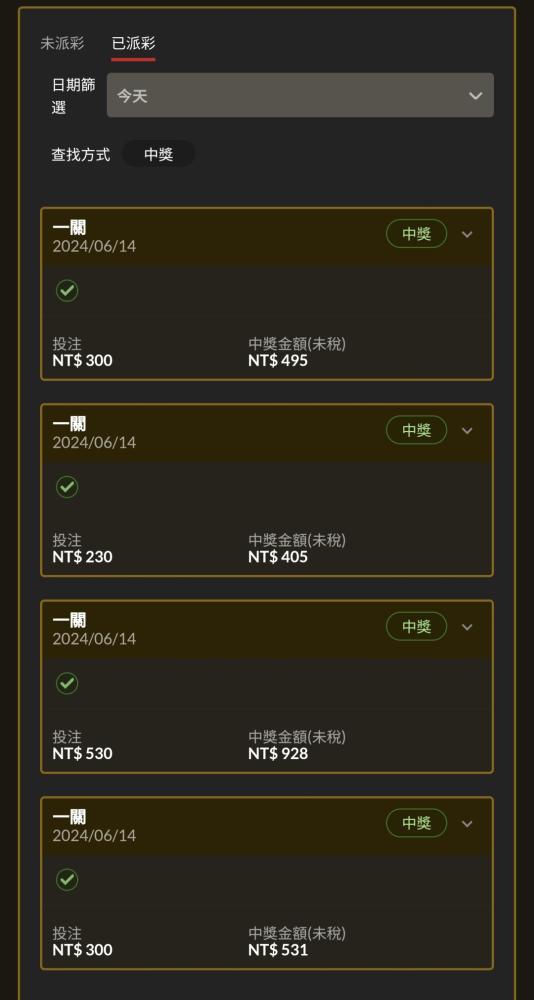The image size is (534, 1000).
Task: Open the 日期篩選 dropdown showing 今天
Action: pyautogui.click(x=300, y=95)
